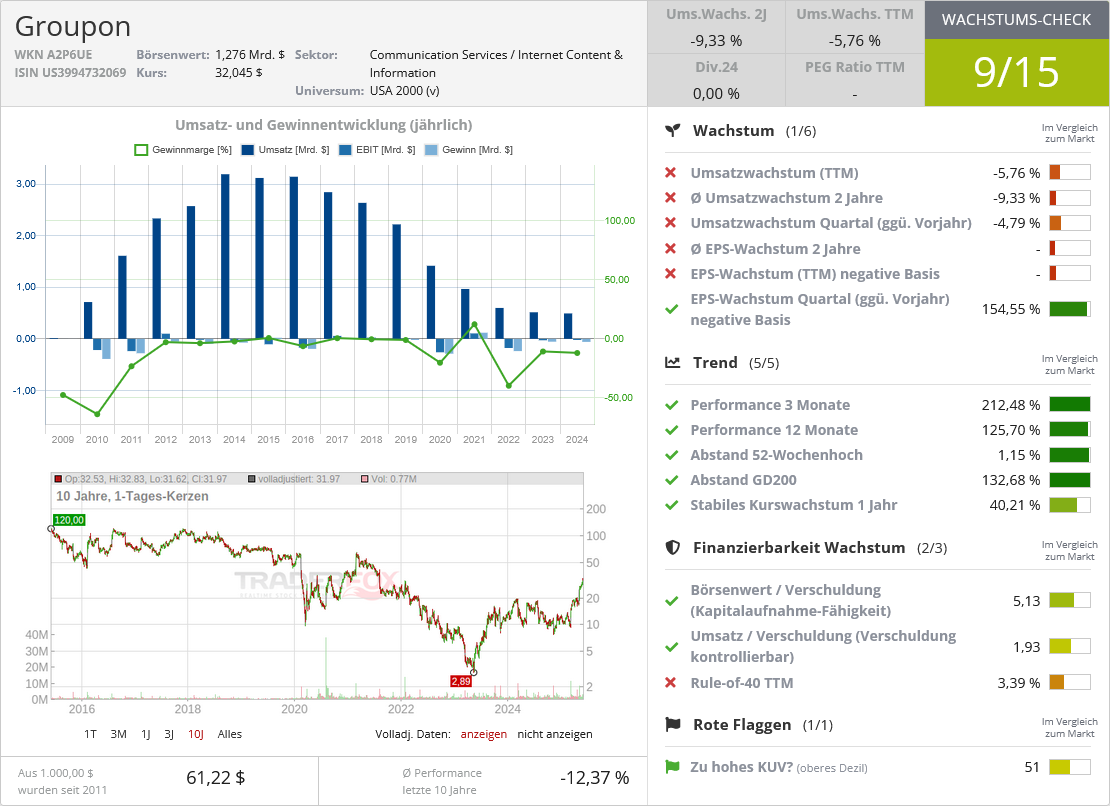Click the red X beside Umsatzwachstum (TTM)

(x=671, y=173)
